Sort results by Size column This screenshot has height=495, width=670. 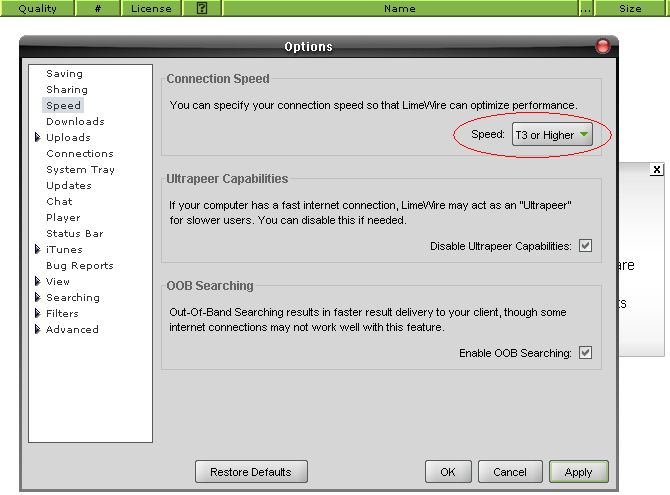pyautogui.click(x=630, y=8)
